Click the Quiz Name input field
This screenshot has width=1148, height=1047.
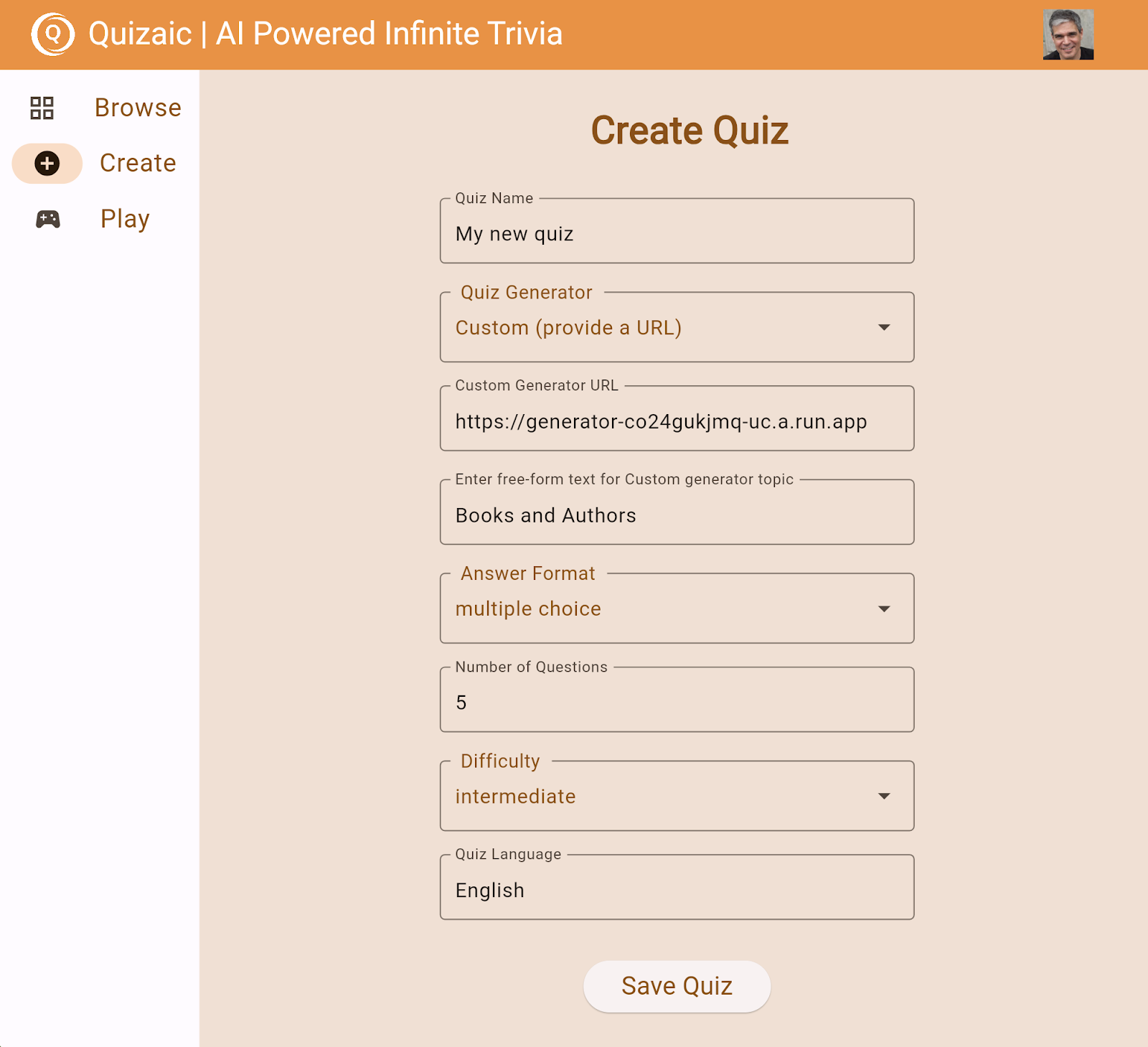(677, 234)
